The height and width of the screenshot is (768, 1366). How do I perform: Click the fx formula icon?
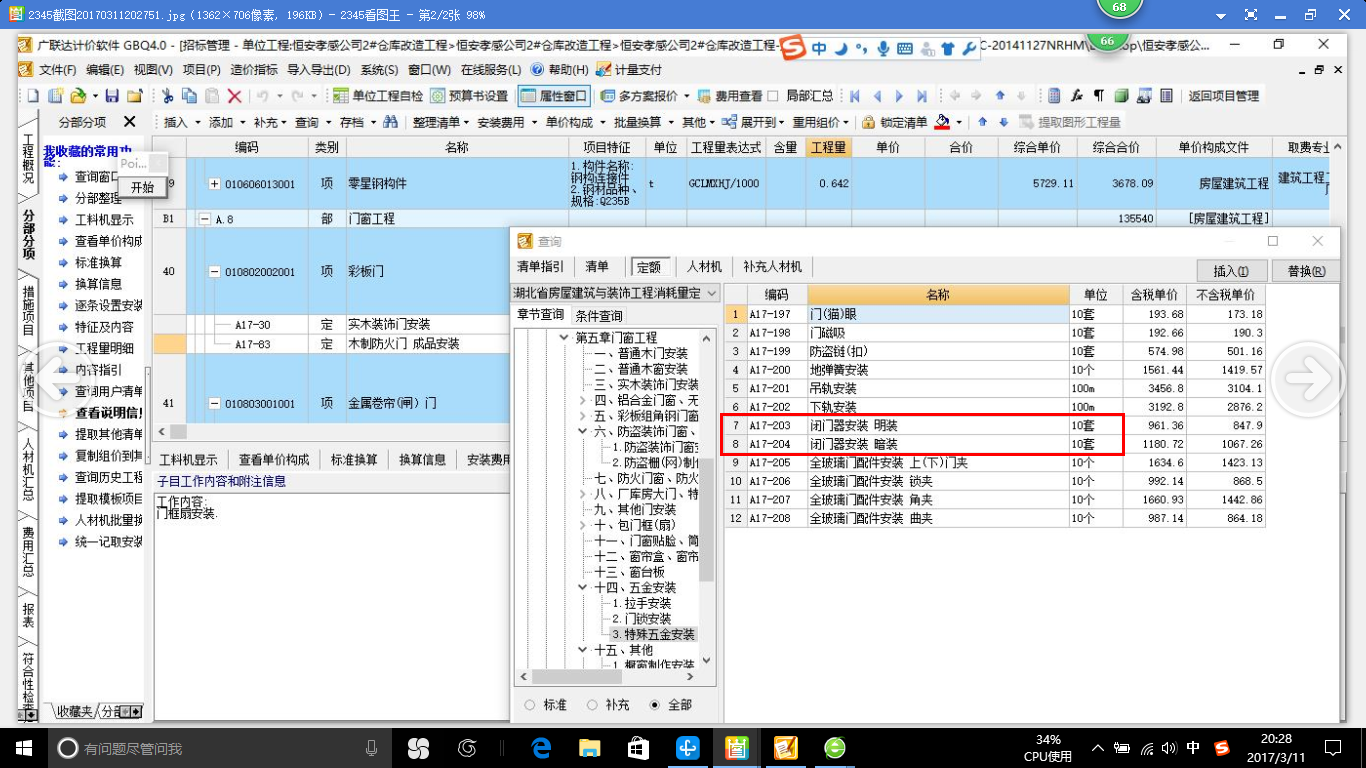pos(1077,96)
